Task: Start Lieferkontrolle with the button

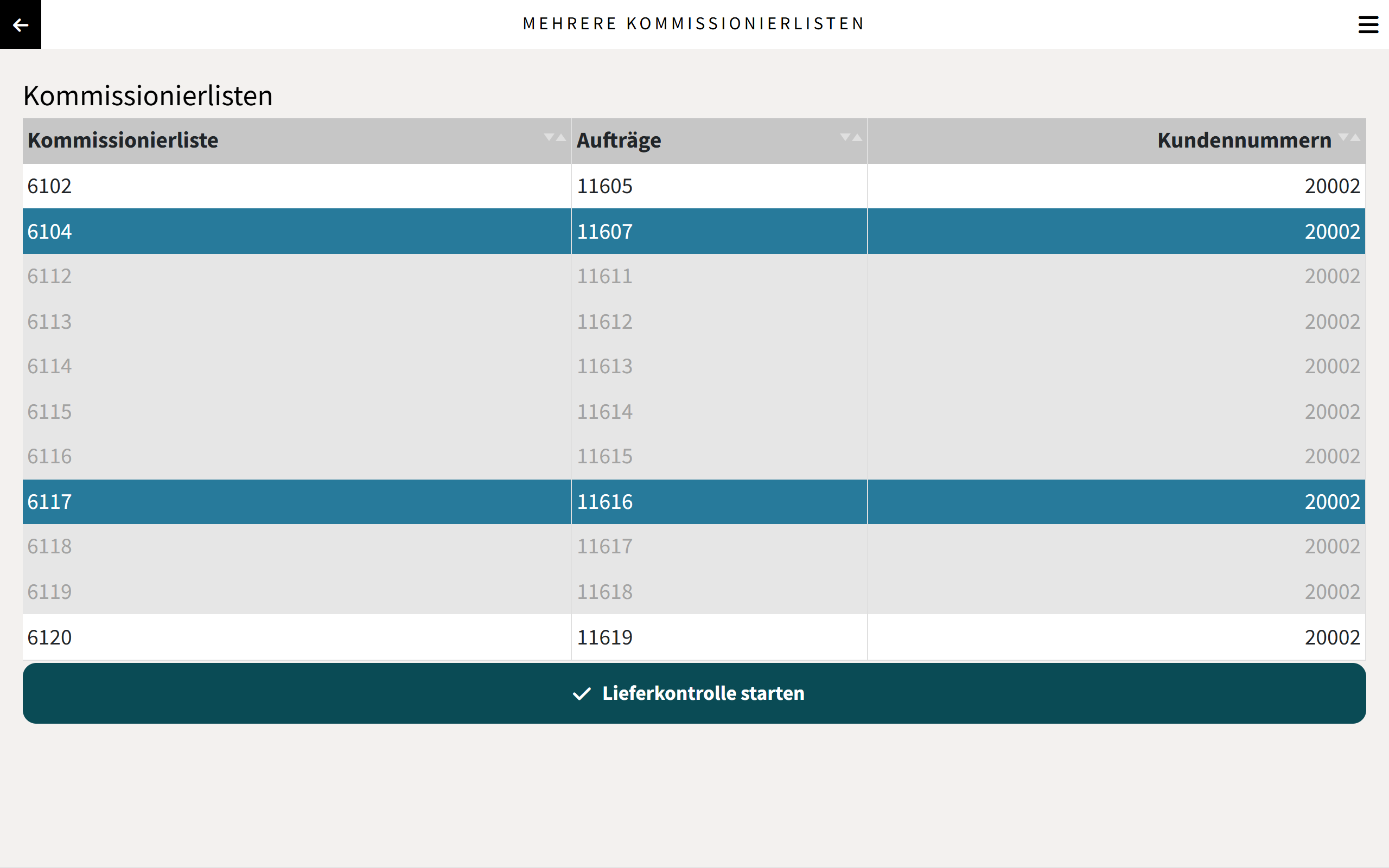Action: pos(694,693)
